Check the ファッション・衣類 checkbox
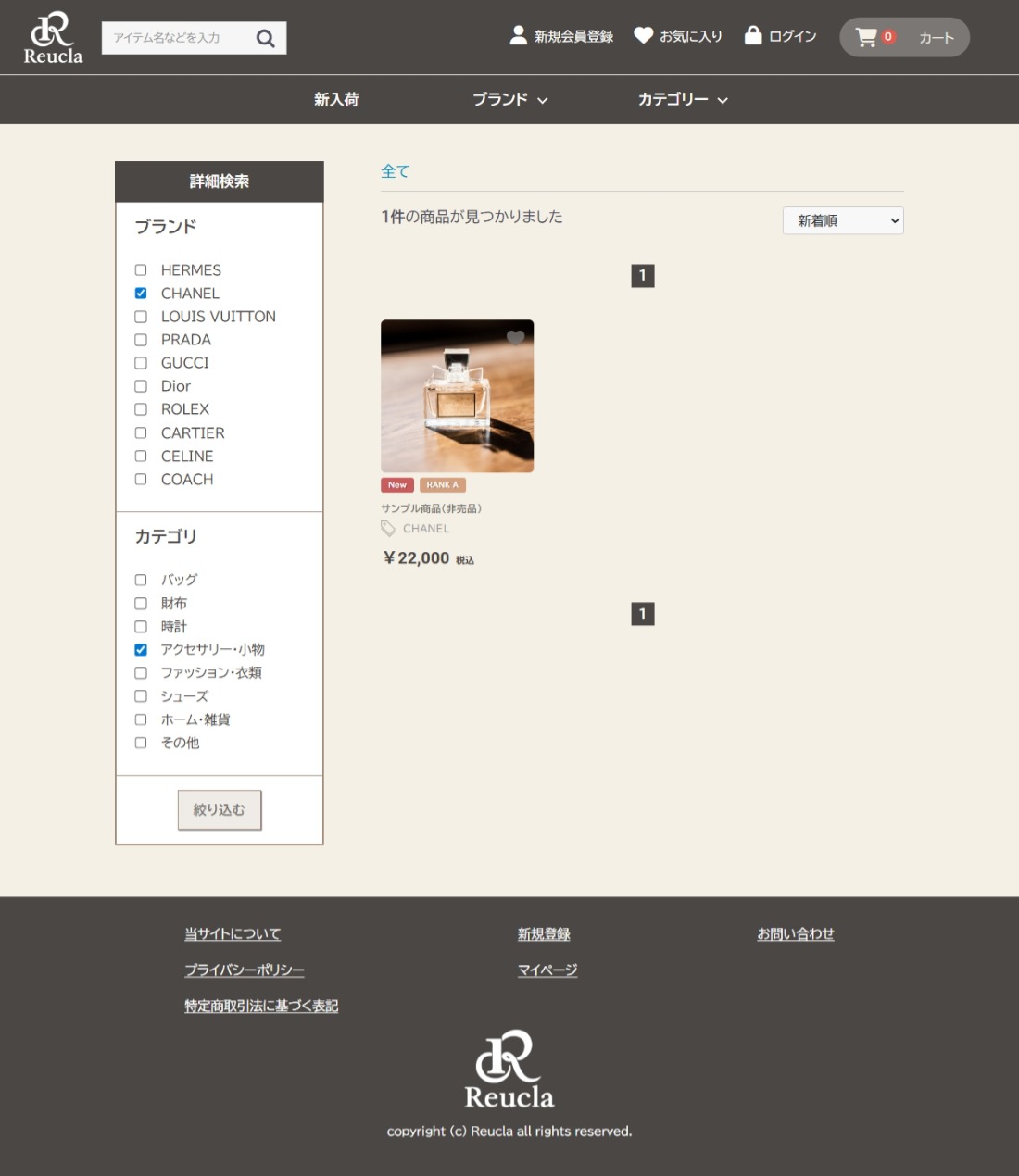The image size is (1019, 1176). click(x=141, y=672)
